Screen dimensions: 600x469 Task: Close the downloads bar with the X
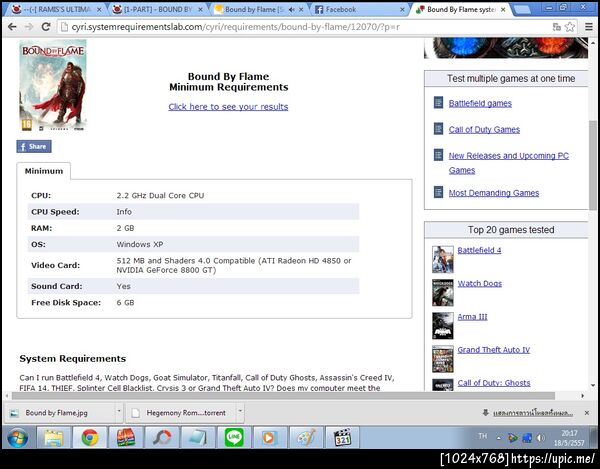587,413
